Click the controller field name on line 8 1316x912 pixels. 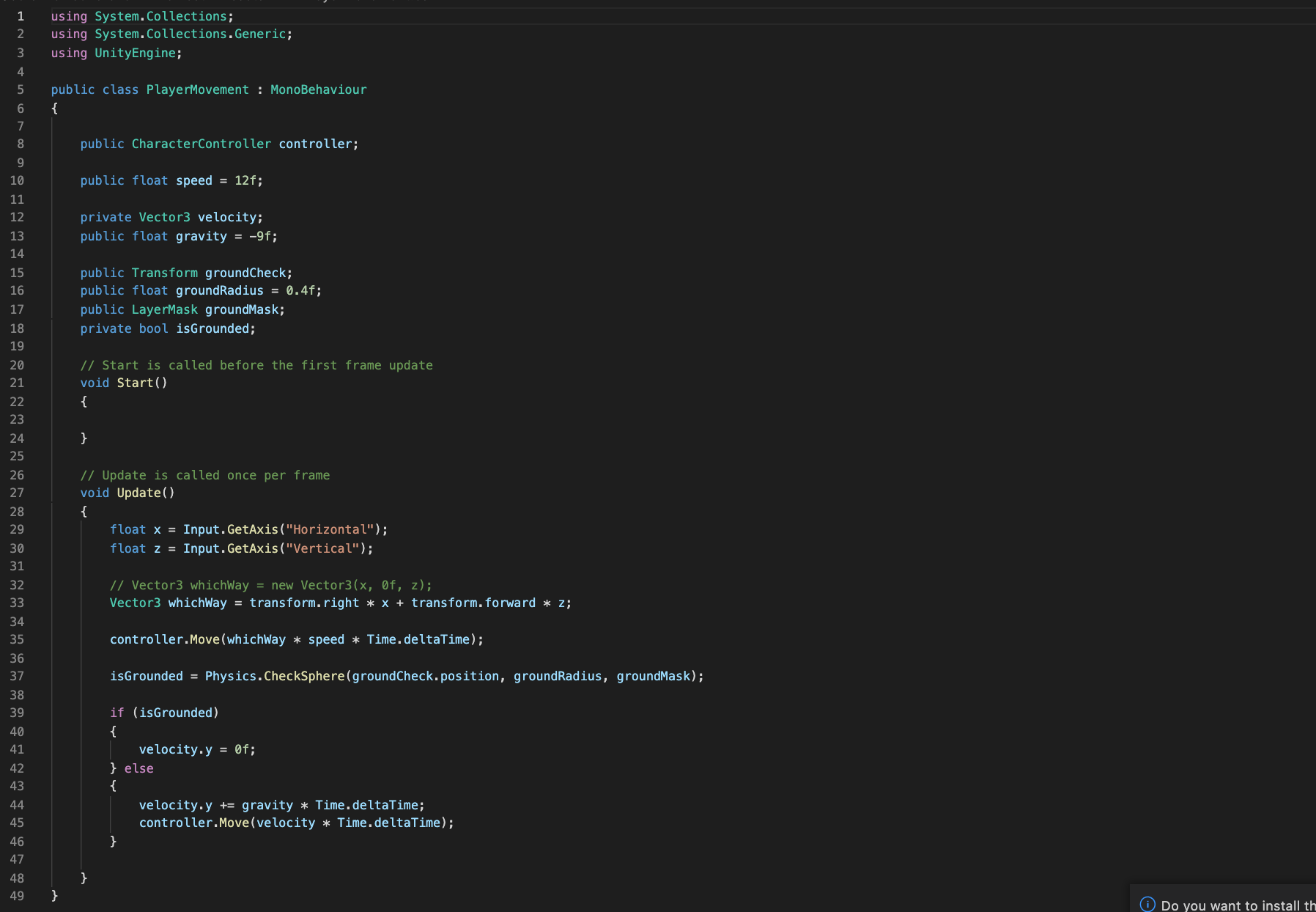tap(315, 144)
